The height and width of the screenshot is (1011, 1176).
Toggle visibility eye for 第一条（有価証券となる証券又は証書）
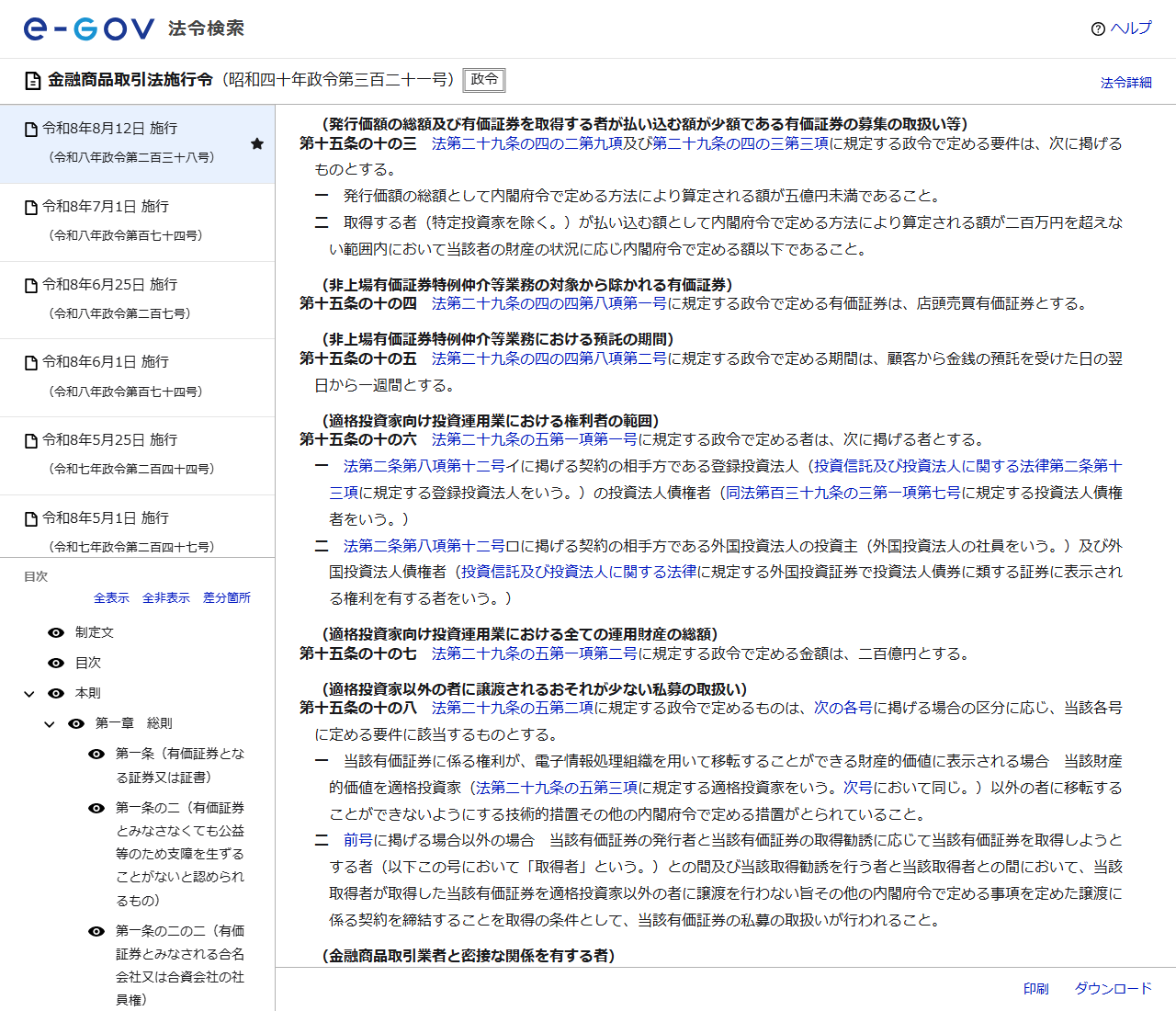pyautogui.click(x=96, y=754)
